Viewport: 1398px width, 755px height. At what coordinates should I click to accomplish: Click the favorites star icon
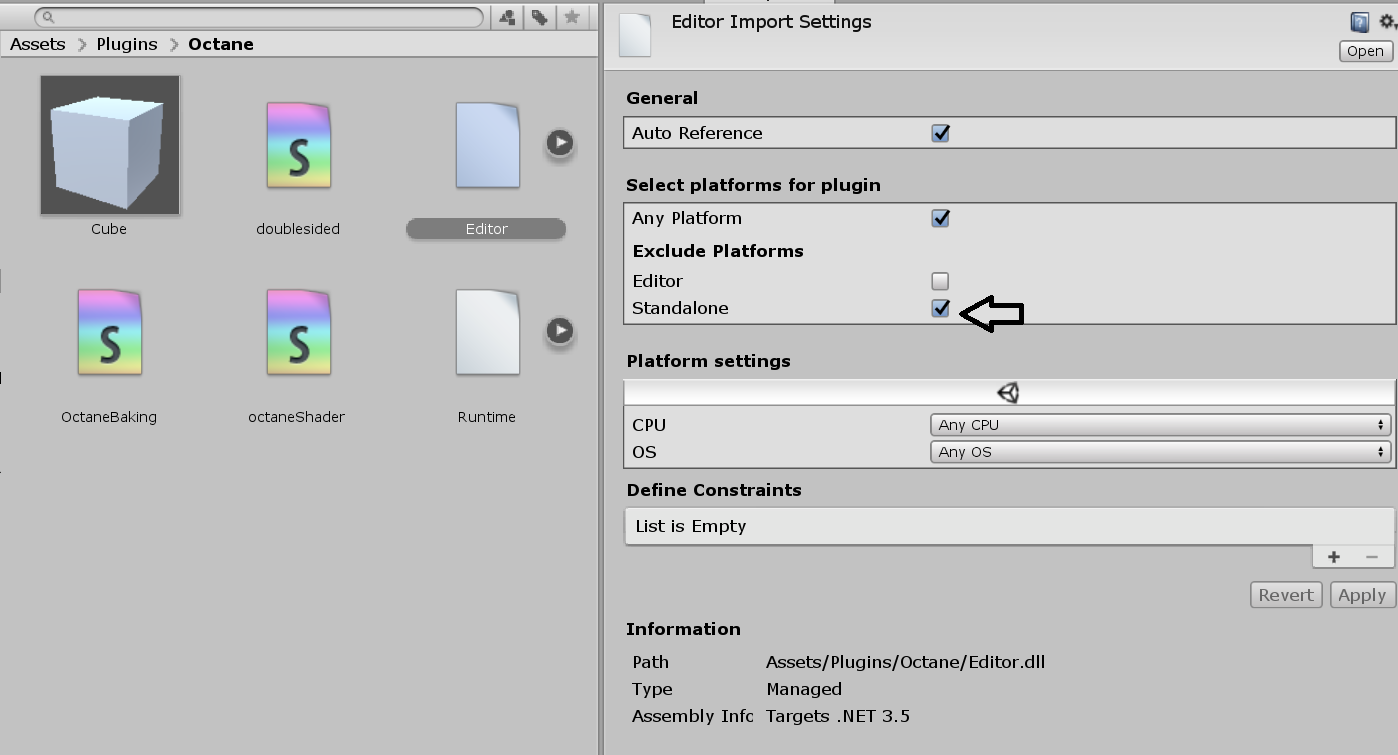(572, 17)
